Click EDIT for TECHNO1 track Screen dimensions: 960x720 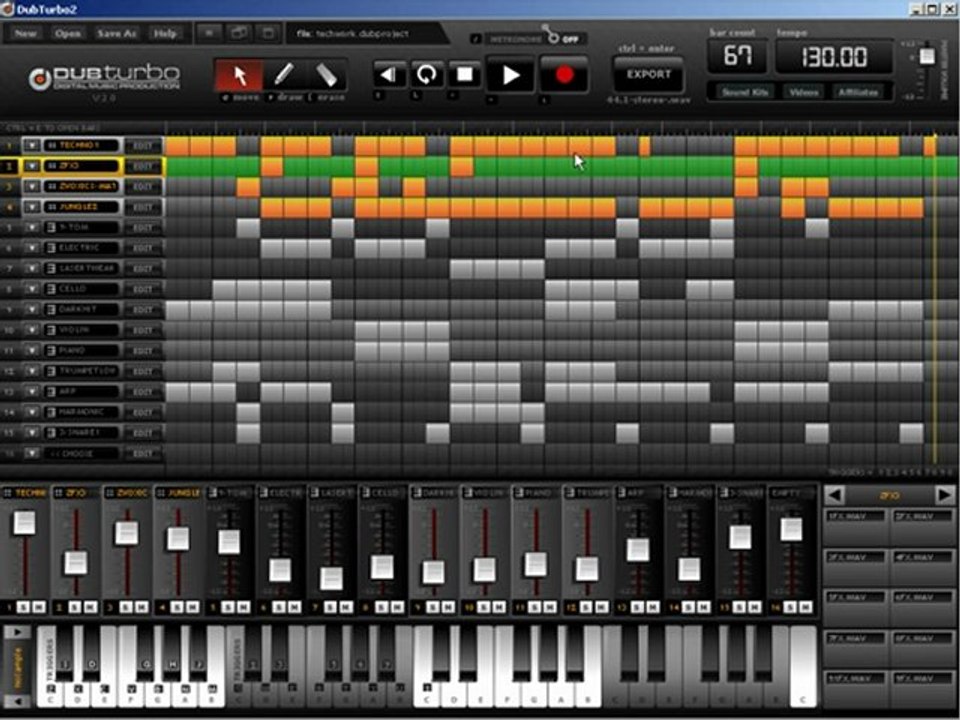[x=143, y=146]
